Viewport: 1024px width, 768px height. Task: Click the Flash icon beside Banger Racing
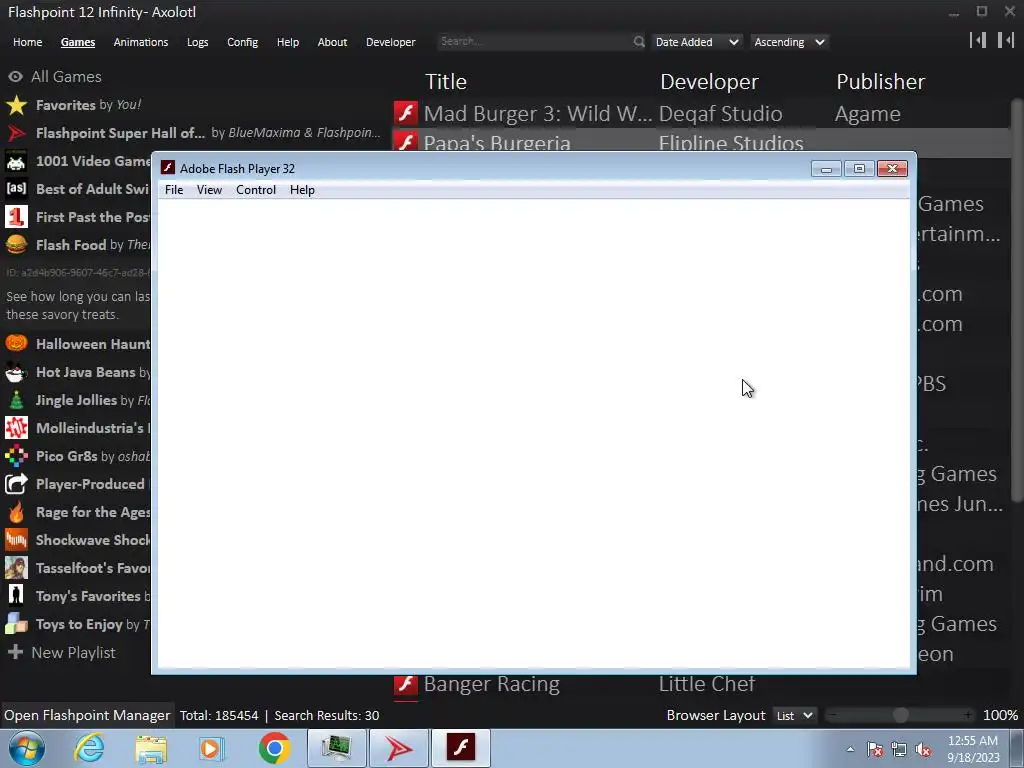406,684
